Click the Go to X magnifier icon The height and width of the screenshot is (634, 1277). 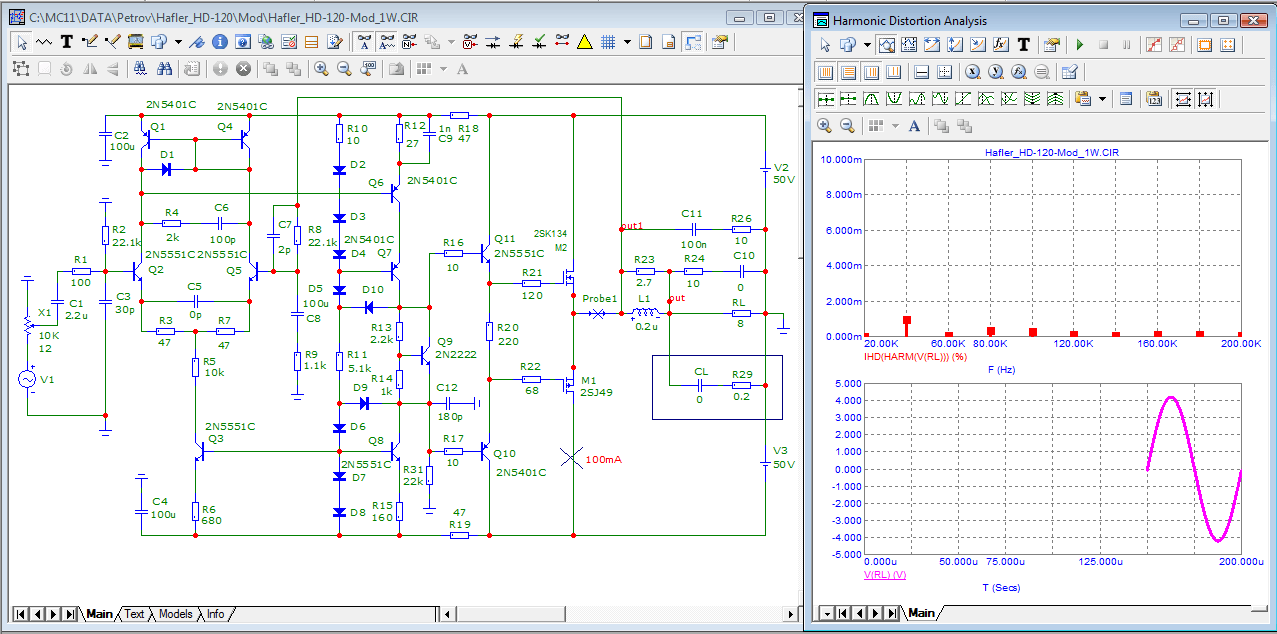pyautogui.click(x=972, y=73)
